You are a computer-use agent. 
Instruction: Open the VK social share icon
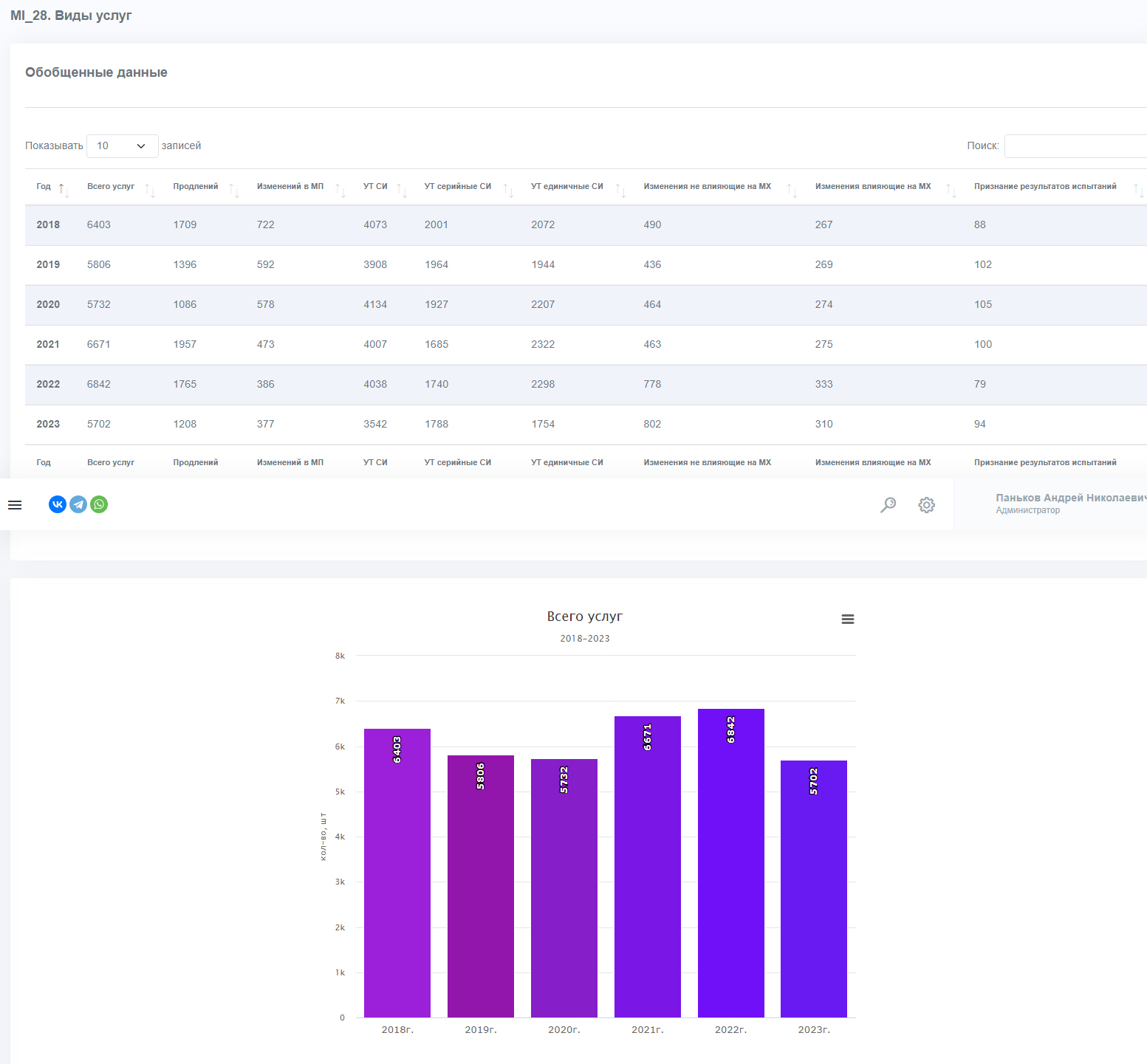(x=58, y=504)
